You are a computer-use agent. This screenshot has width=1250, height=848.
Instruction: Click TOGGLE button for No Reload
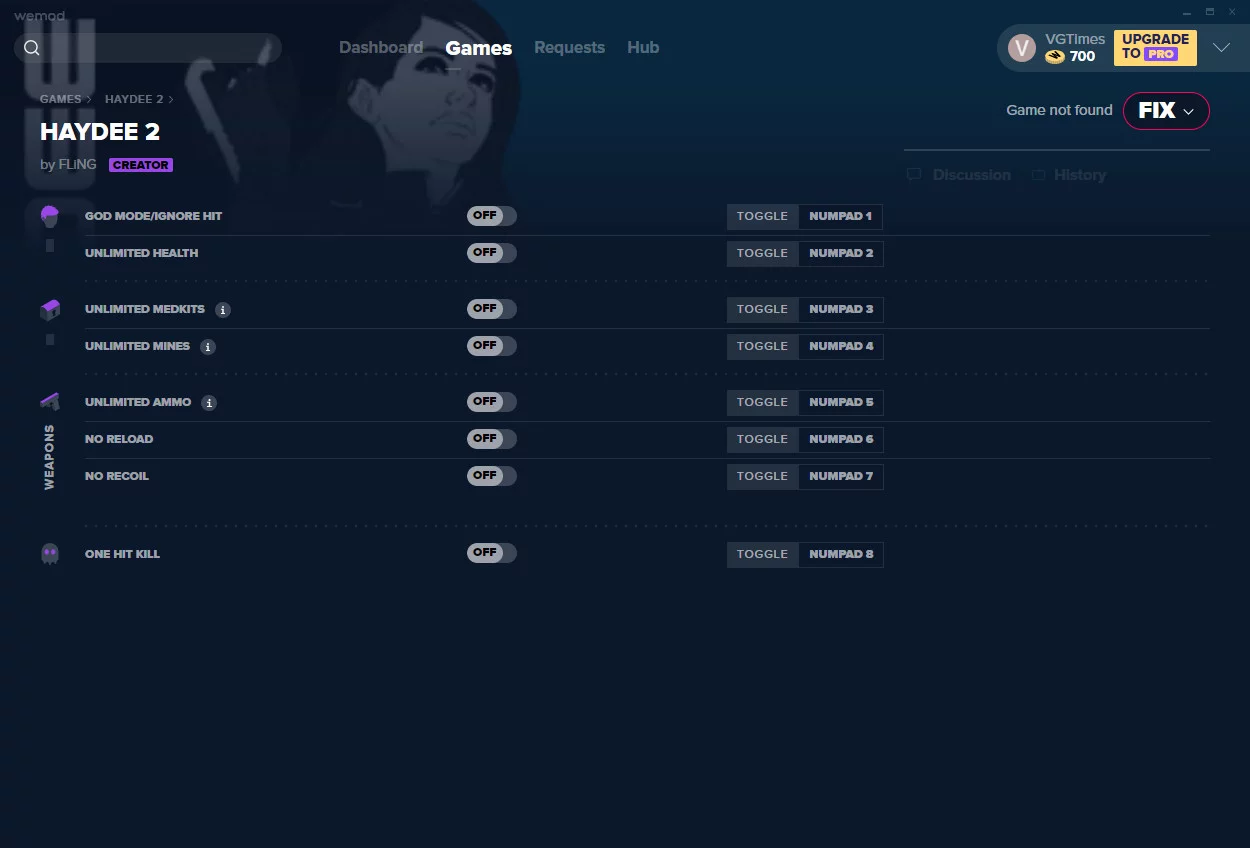[763, 439]
